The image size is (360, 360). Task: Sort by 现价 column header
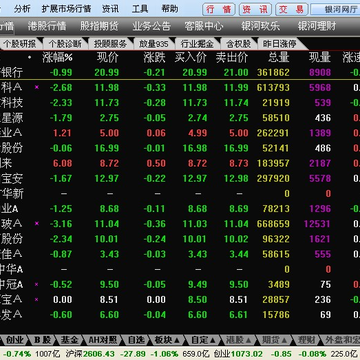[108, 58]
